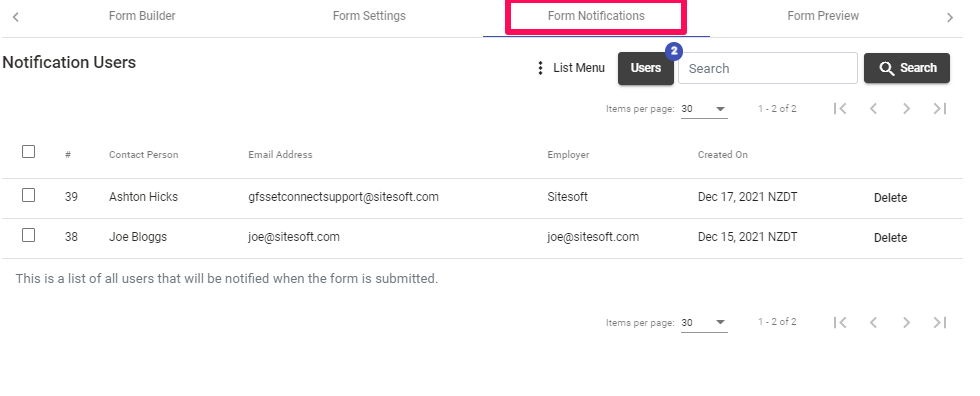Screen dimensions: 980x396
Task: Sort by the Created On column header
Action: tap(722, 155)
